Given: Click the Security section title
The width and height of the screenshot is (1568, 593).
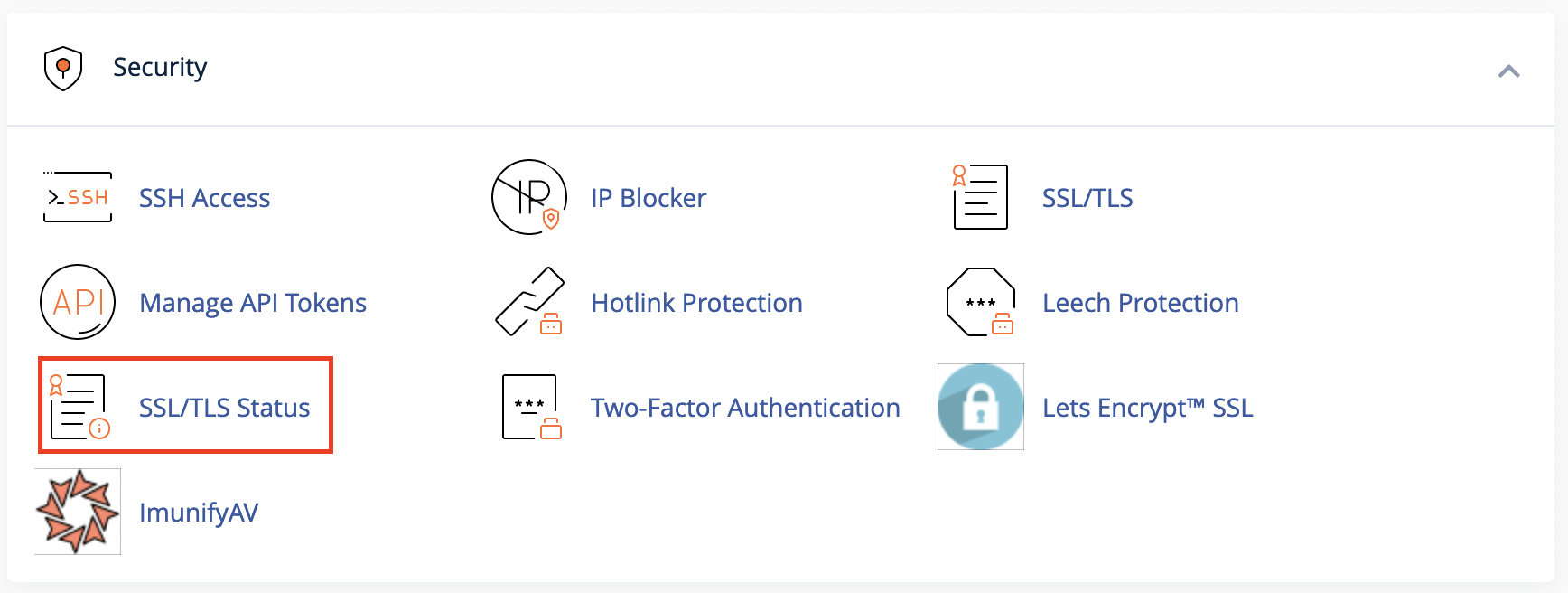Looking at the screenshot, I should click(160, 68).
